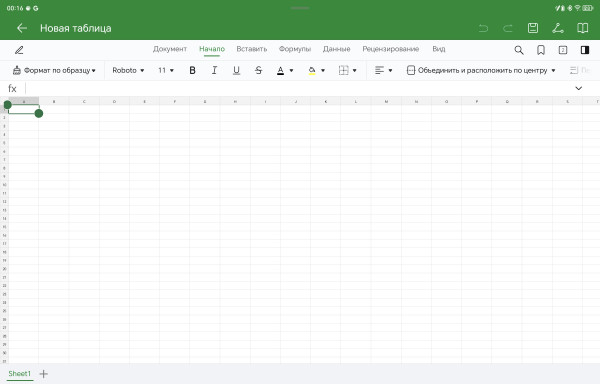
Task: Click the fx function icon
Action: pos(12,89)
